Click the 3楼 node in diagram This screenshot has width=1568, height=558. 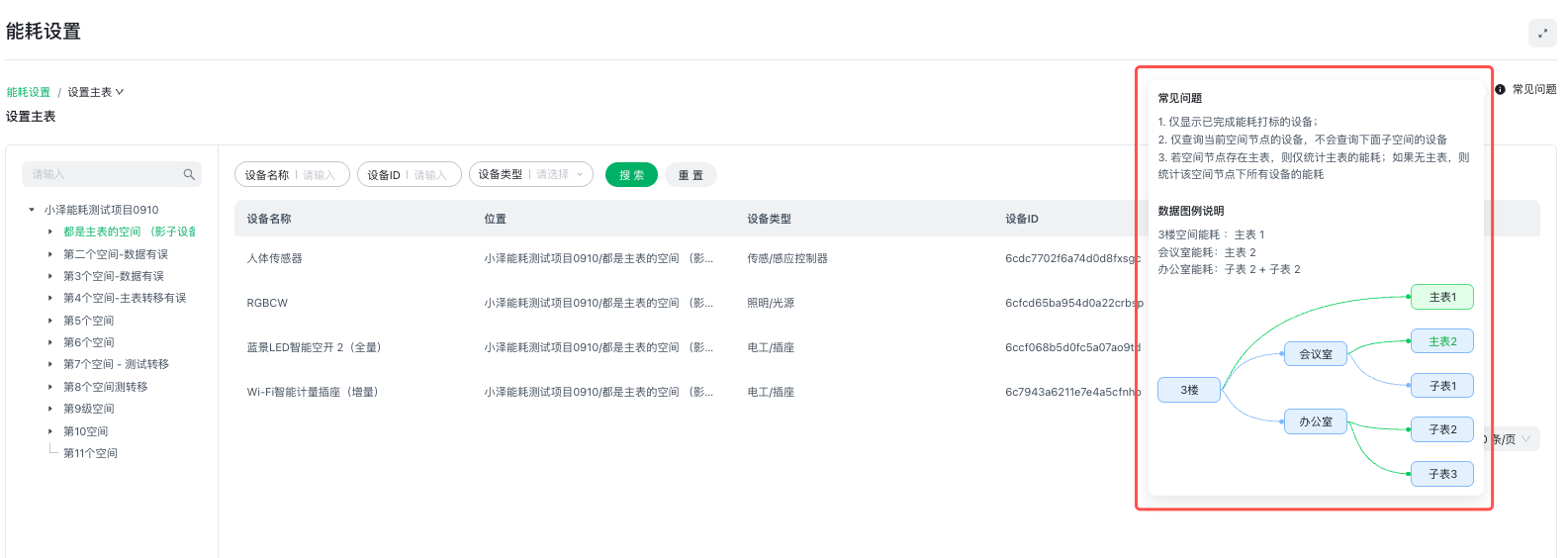point(1188,390)
